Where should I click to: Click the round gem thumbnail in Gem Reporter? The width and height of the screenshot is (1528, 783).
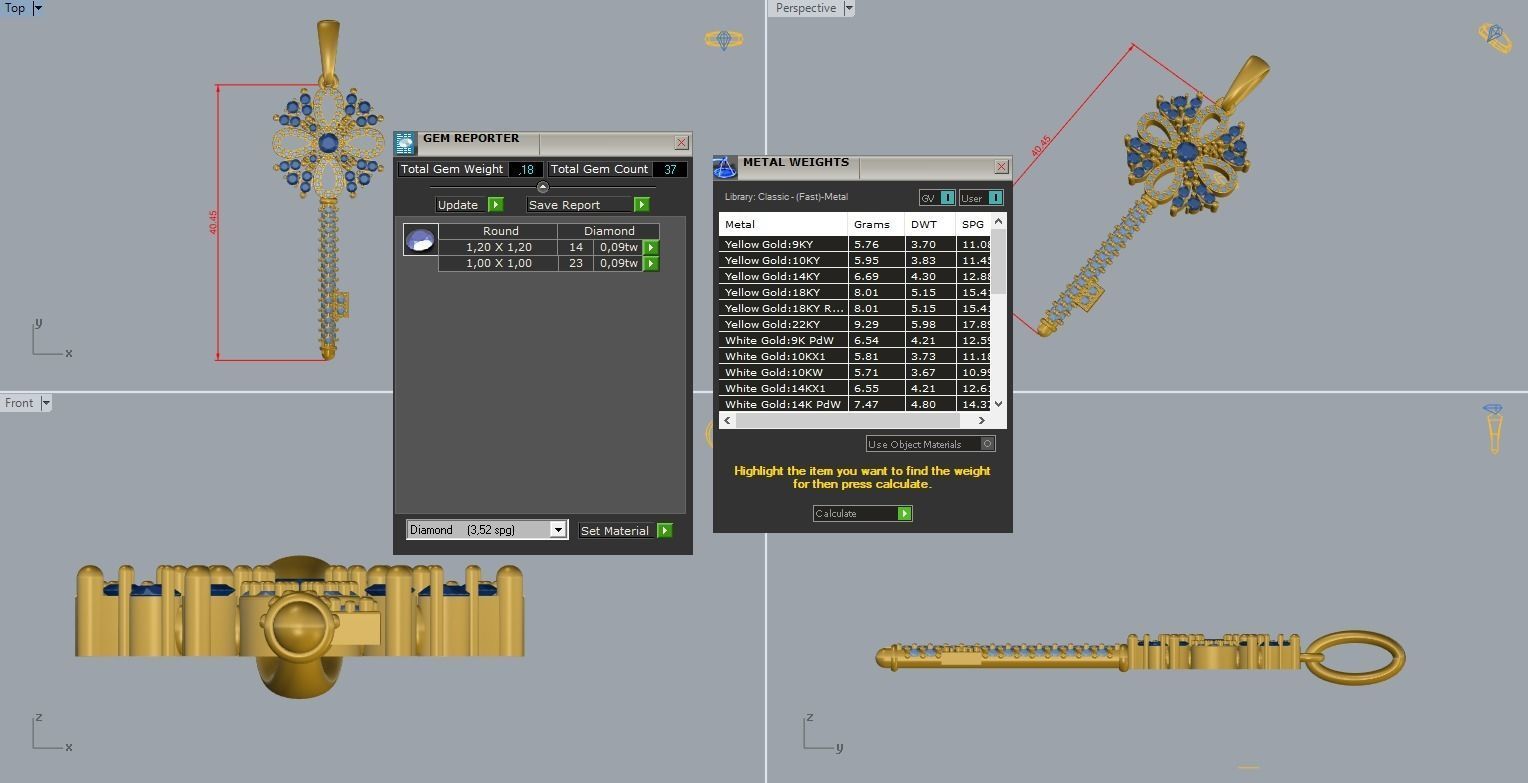pyautogui.click(x=420, y=240)
